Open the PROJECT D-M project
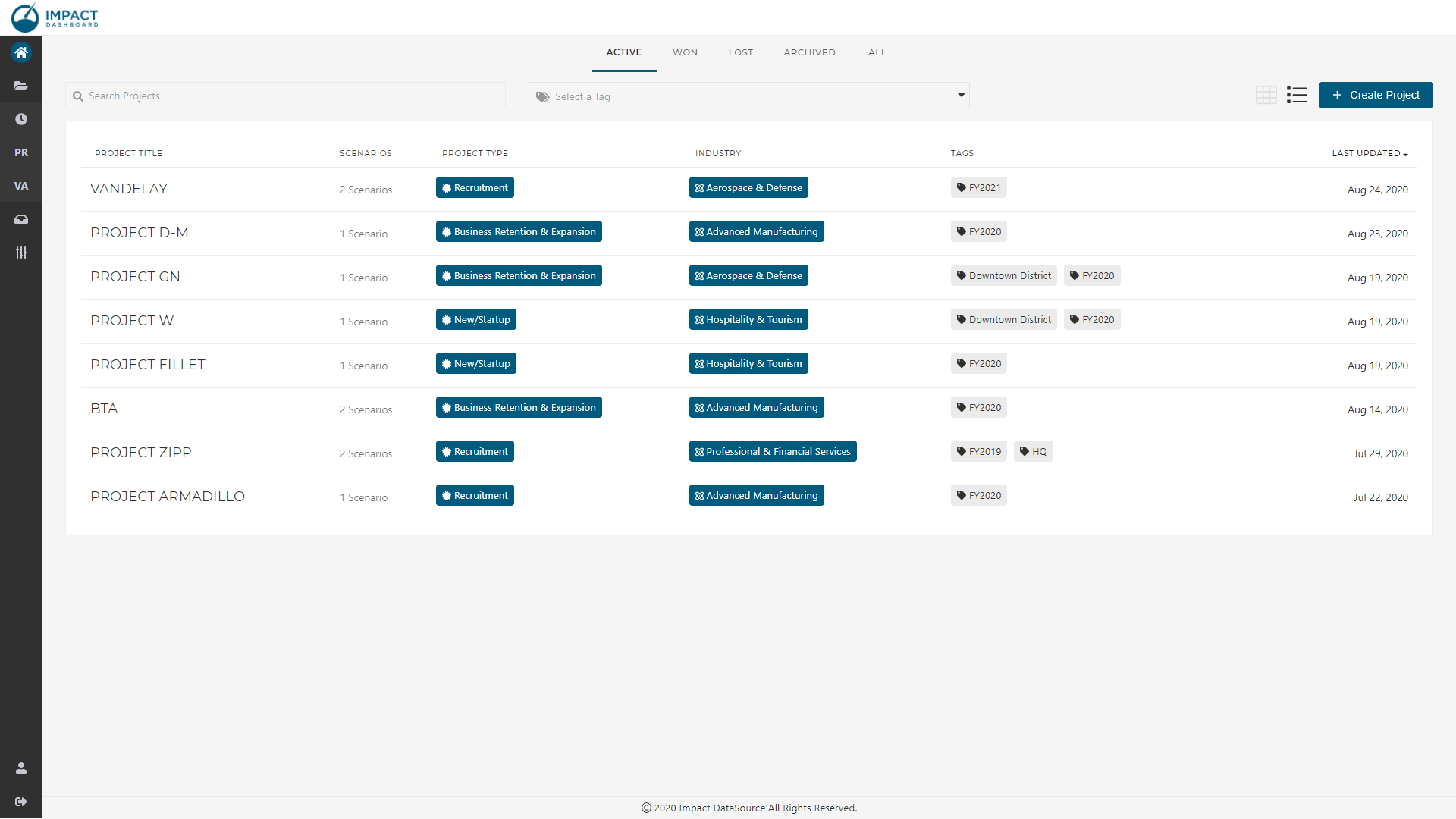 pyautogui.click(x=140, y=233)
